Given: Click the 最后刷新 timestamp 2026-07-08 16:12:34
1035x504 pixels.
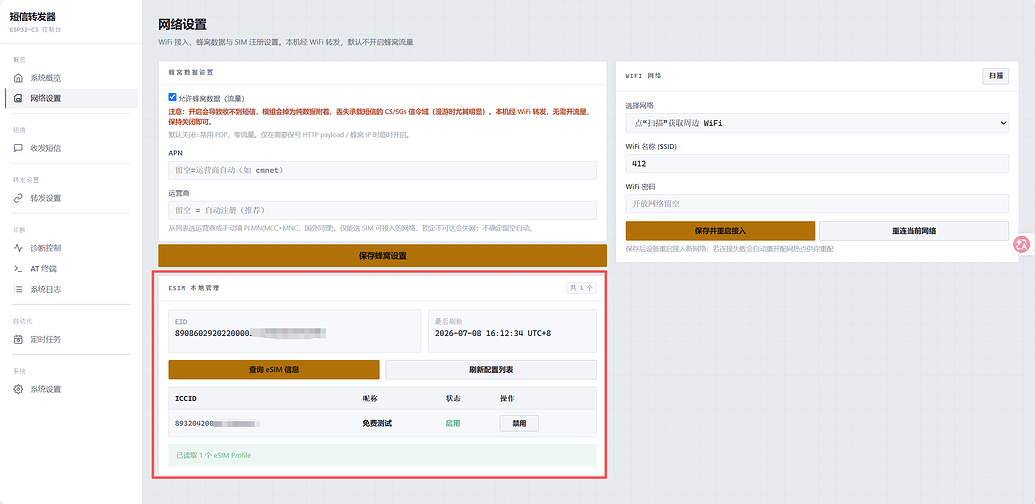Looking at the screenshot, I should 492,333.
